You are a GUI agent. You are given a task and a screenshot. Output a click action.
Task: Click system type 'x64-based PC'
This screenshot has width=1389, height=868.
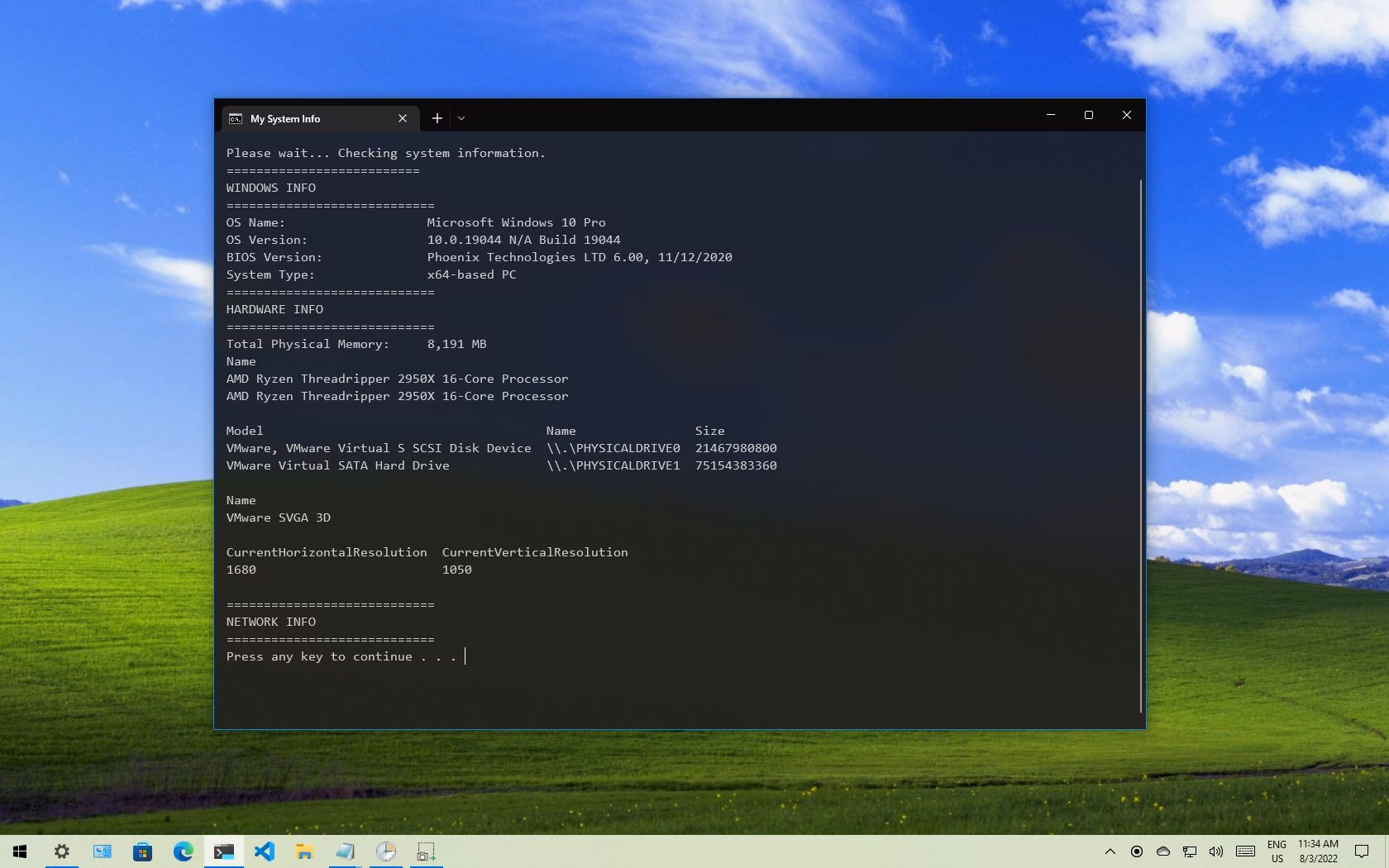[471, 274]
